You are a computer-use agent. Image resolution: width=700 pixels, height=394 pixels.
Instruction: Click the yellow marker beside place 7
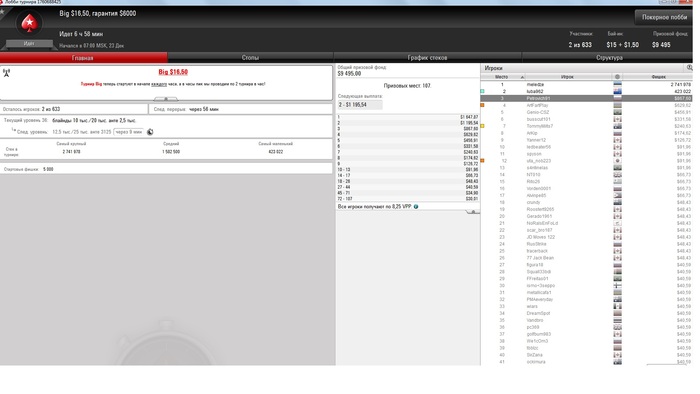point(482,126)
